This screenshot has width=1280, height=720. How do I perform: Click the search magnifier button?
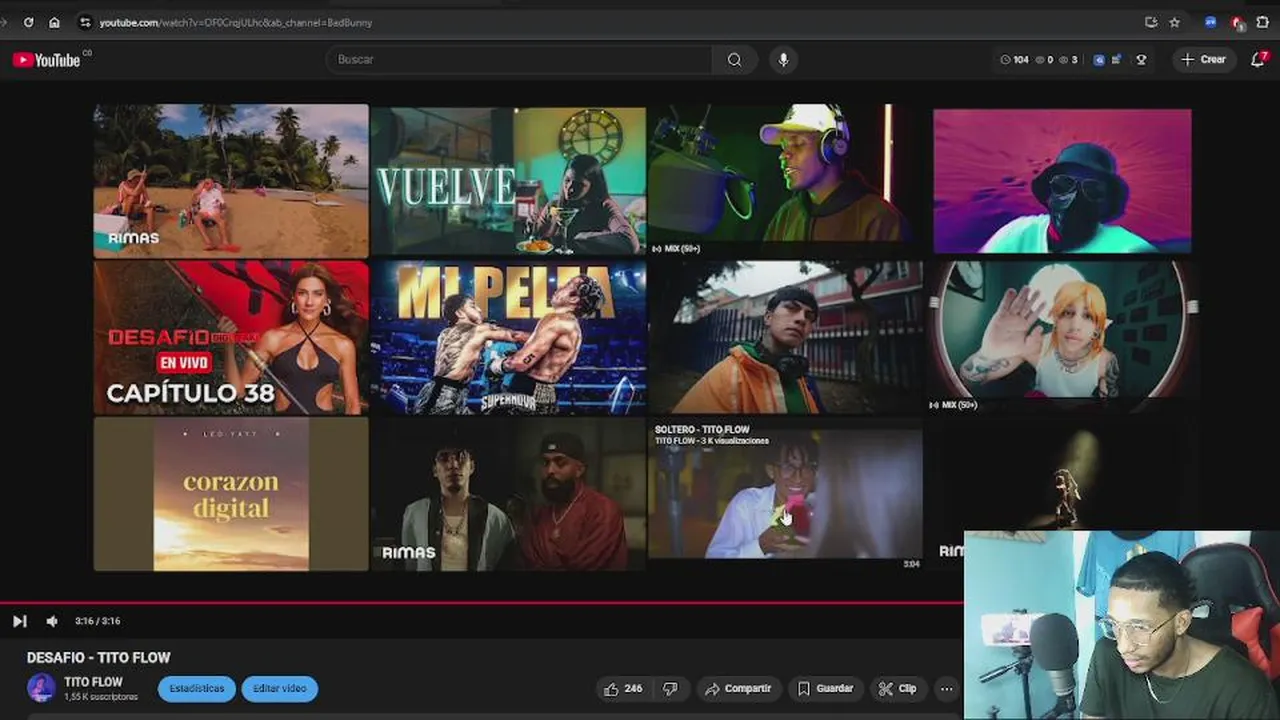click(734, 60)
